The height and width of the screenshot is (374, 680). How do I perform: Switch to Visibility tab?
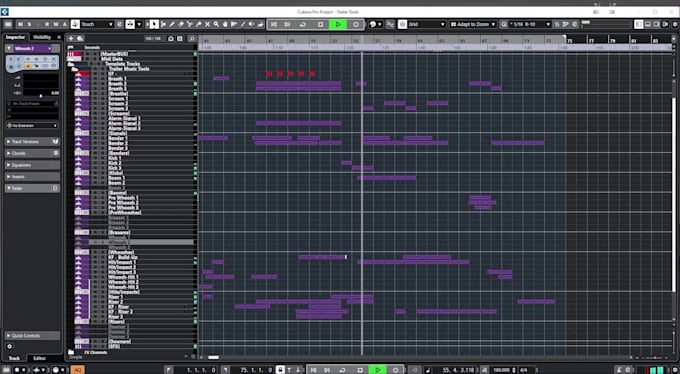tap(42, 37)
